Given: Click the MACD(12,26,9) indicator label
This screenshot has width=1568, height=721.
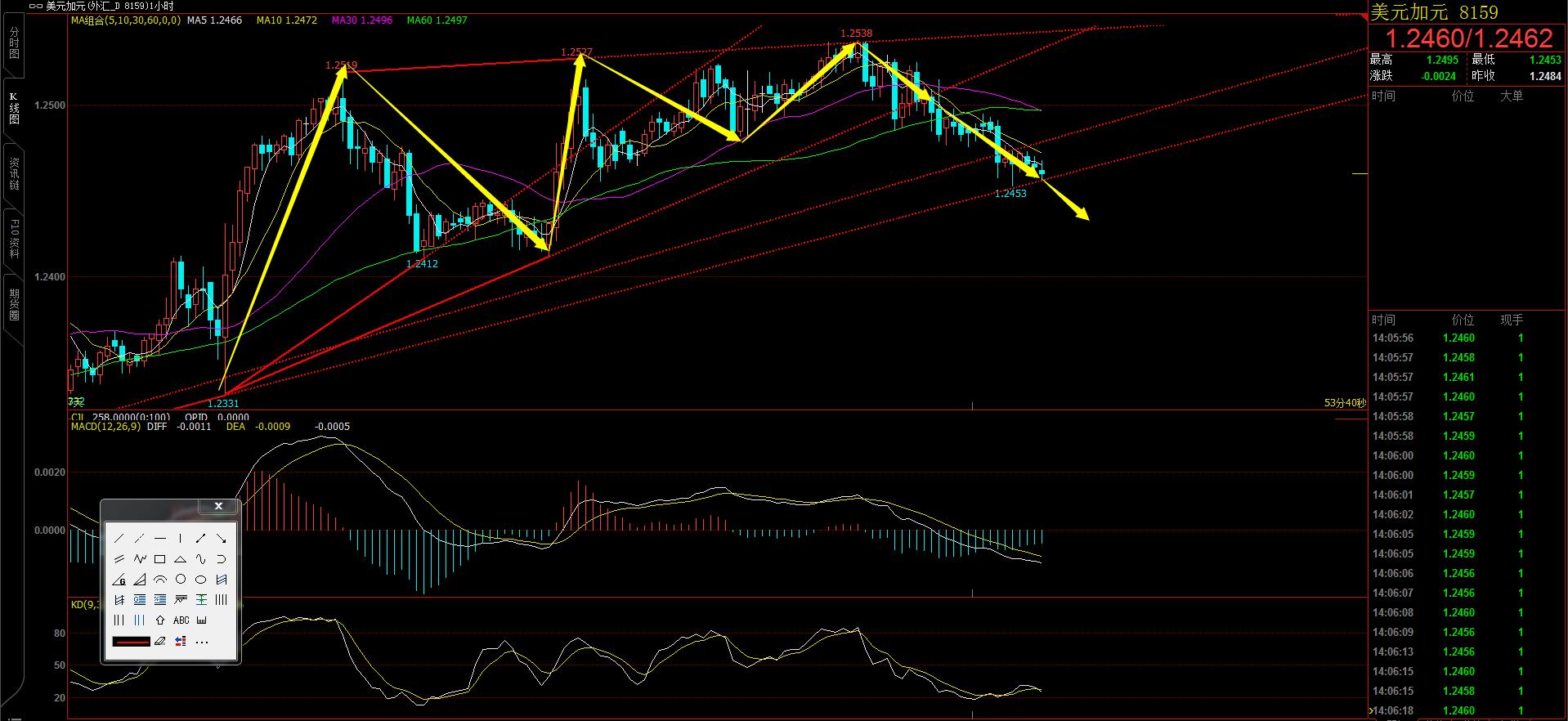Looking at the screenshot, I should [x=105, y=427].
